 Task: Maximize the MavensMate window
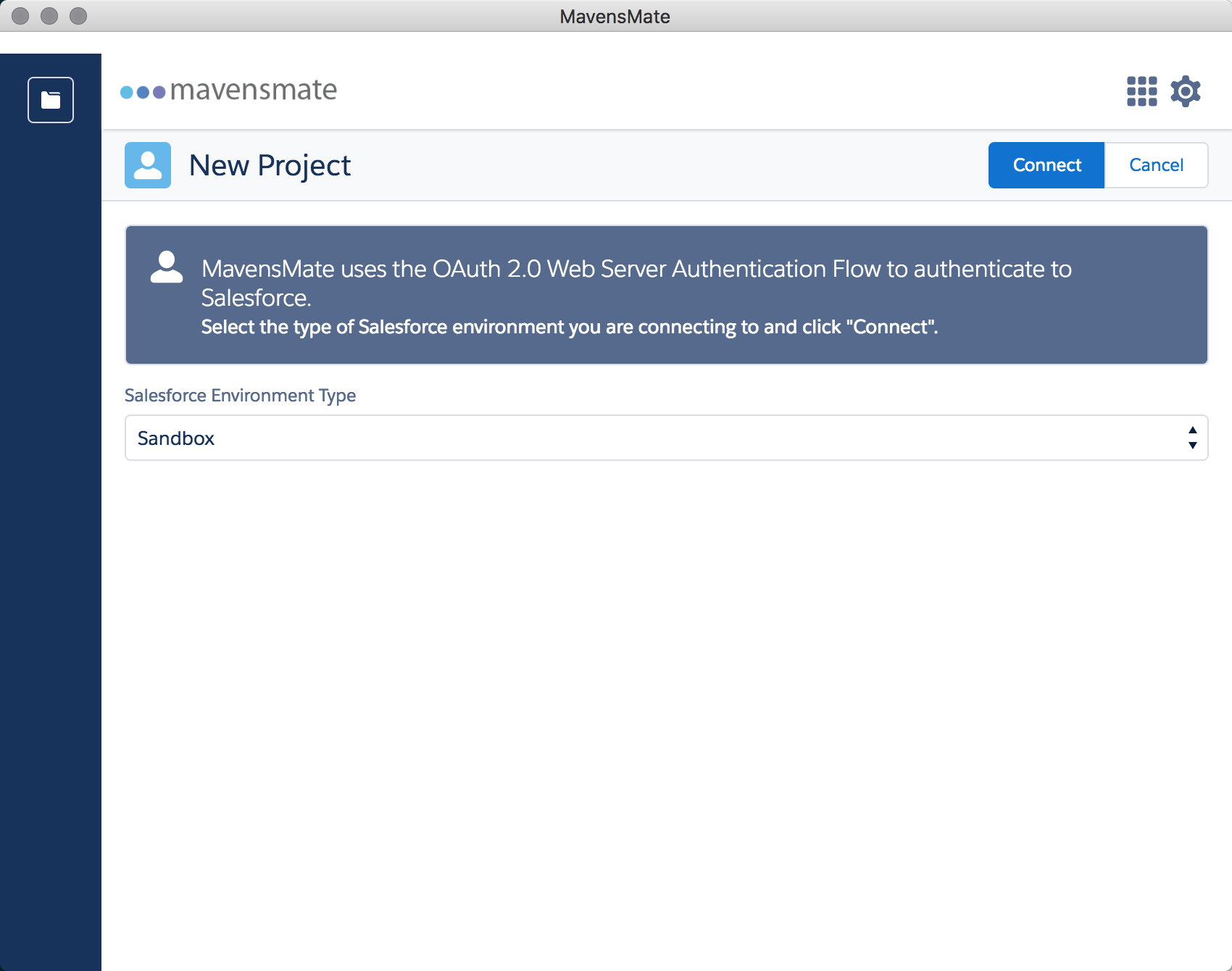[78, 16]
